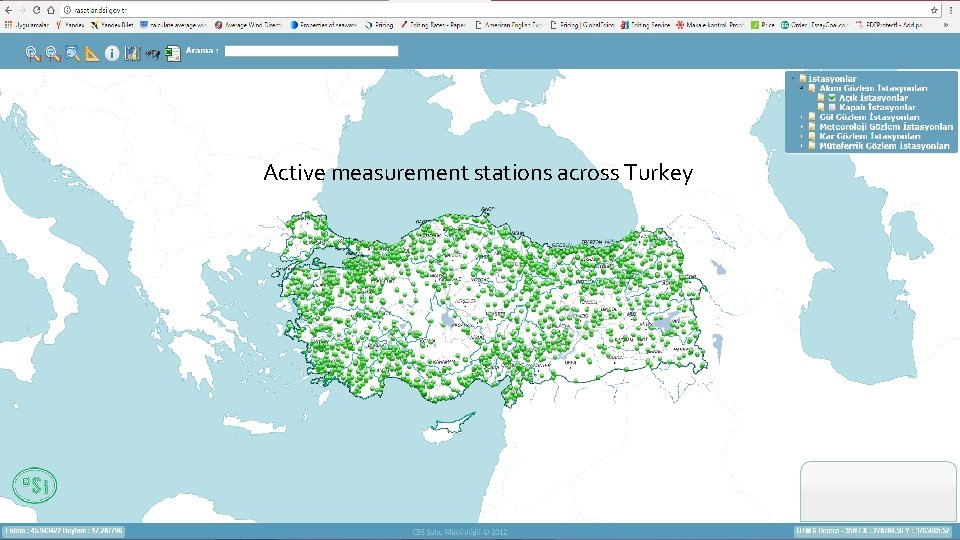
Task: Select Meteoroloji Gözlem İstasyonları tree label
Action: (x=886, y=127)
